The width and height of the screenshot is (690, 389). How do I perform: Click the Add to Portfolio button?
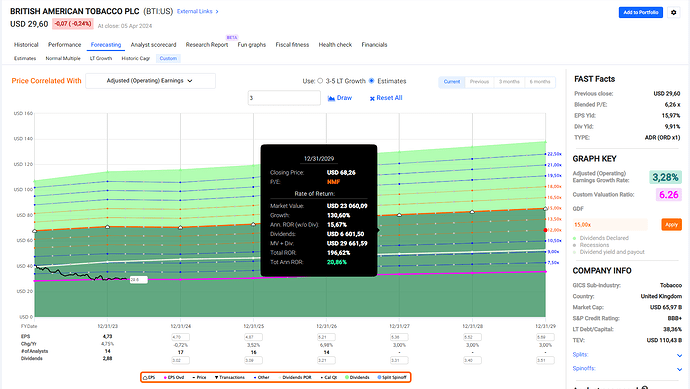point(641,12)
